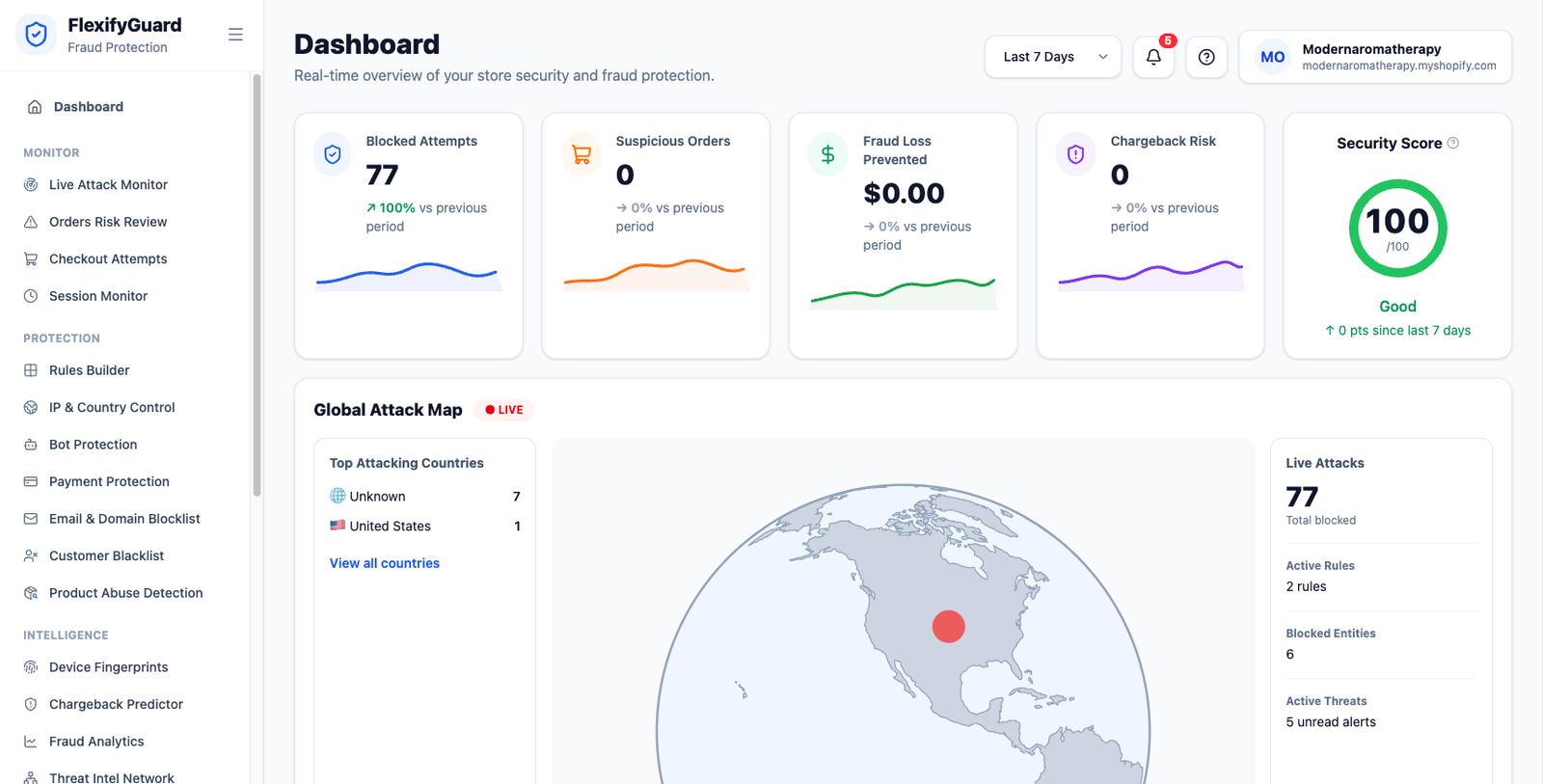Click the Threat Intel Network icon
Viewport: 1543px width, 784px height.
[x=31, y=777]
